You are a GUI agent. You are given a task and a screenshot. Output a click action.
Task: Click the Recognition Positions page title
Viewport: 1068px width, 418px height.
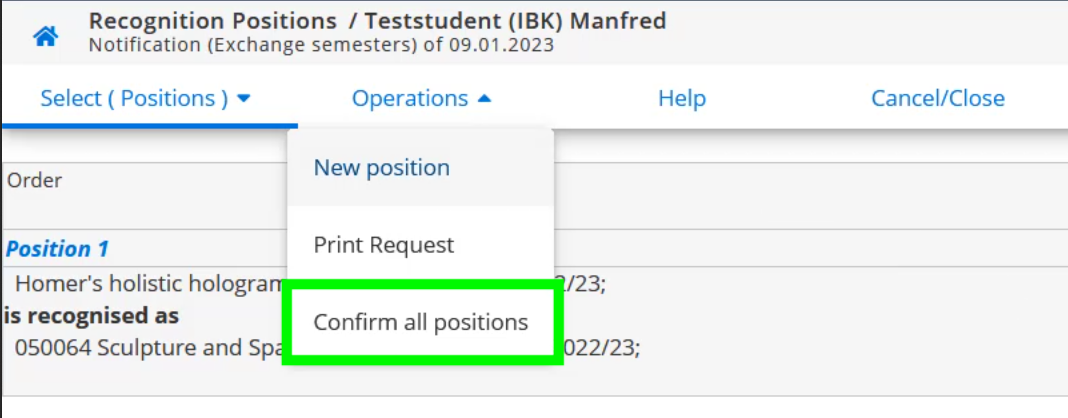213,21
